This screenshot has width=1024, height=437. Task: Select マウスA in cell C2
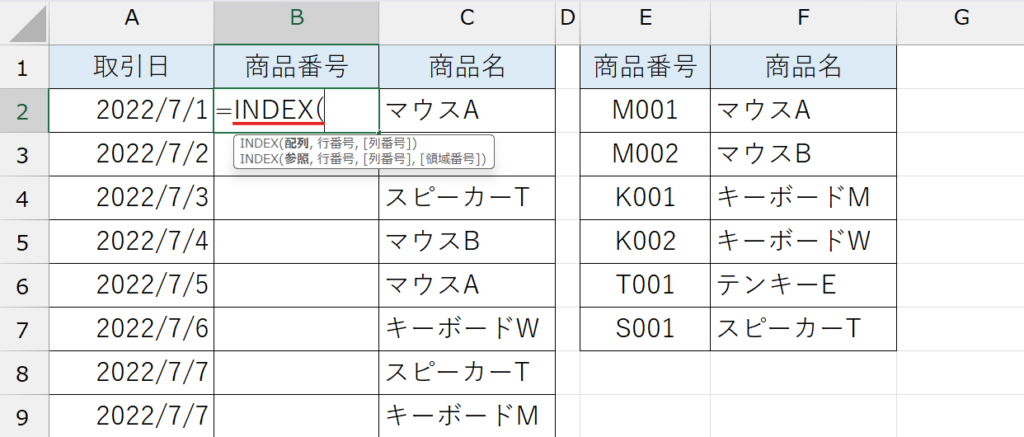(467, 111)
